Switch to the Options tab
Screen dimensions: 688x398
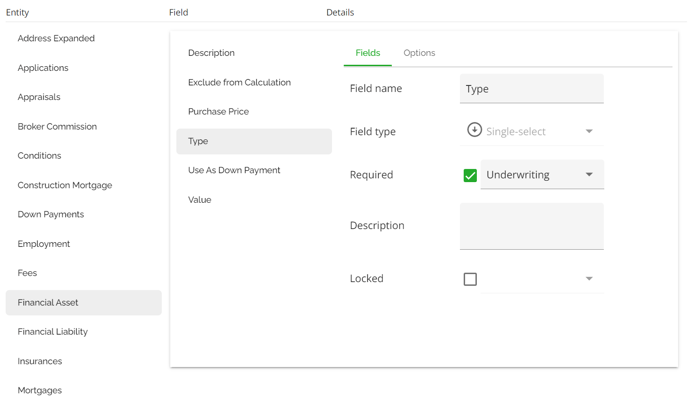(x=419, y=53)
